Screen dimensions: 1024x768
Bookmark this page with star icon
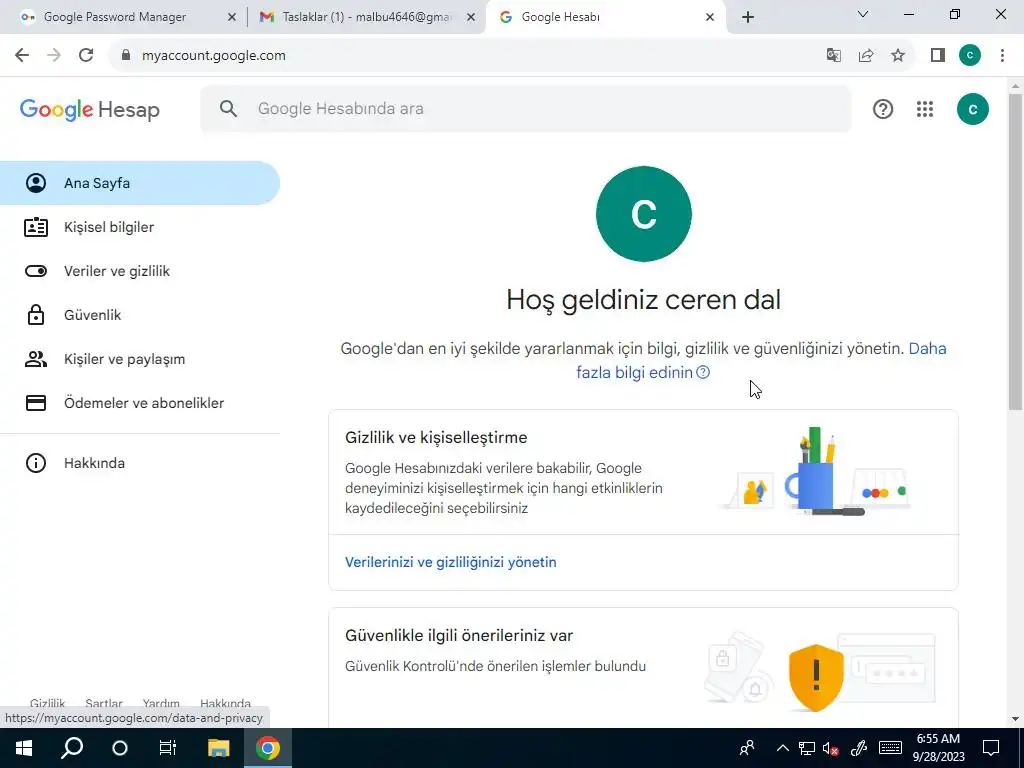point(898,56)
